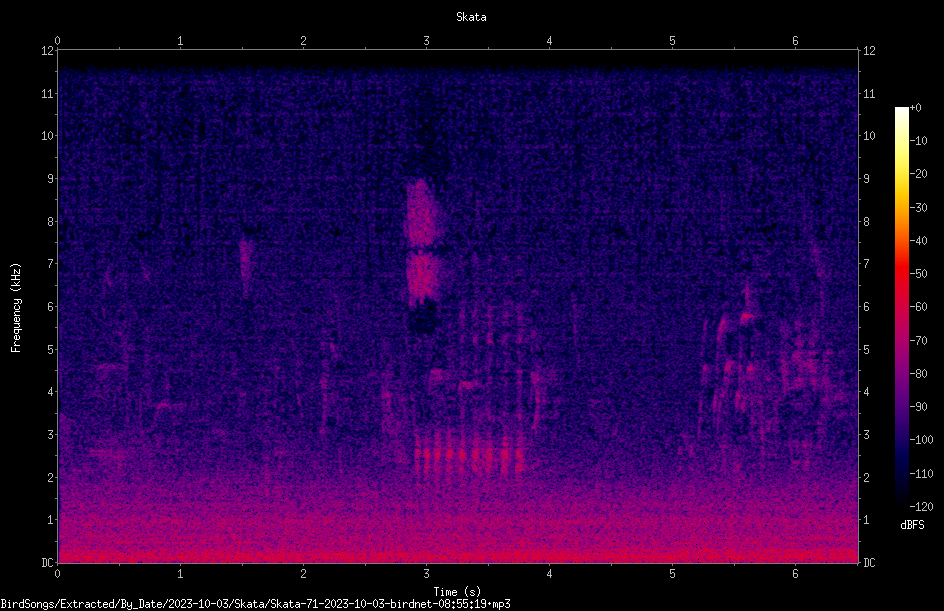Click the "-10" value on the color scale

click(918, 141)
